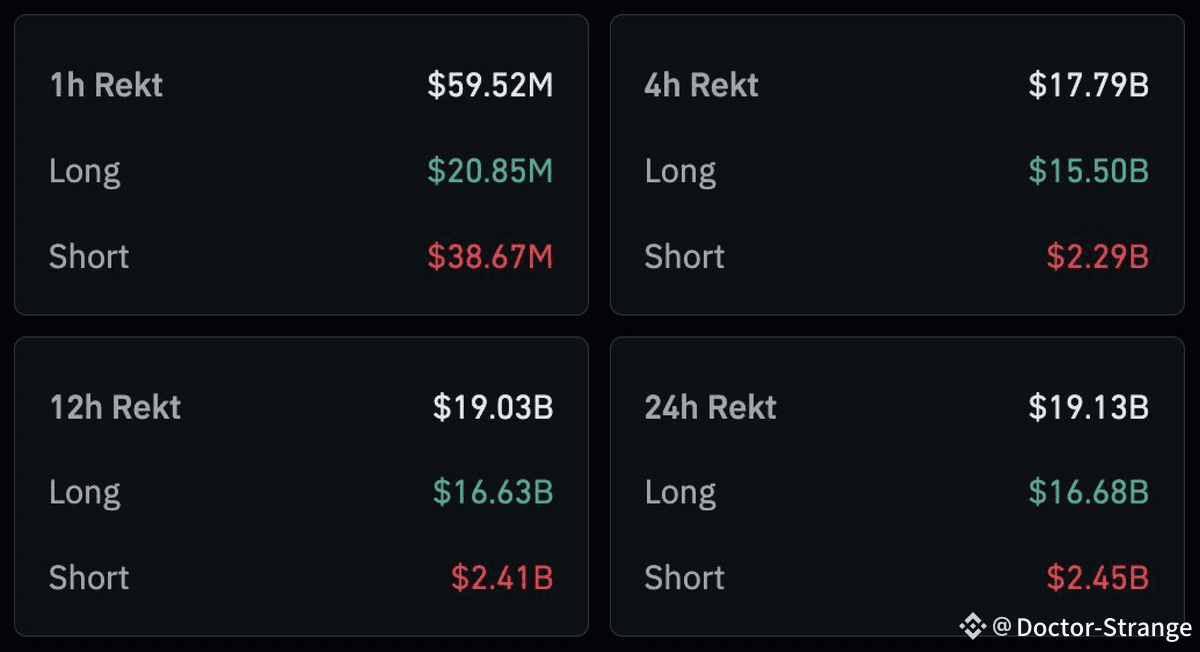Select the 1h Rekt card title

[106, 86]
